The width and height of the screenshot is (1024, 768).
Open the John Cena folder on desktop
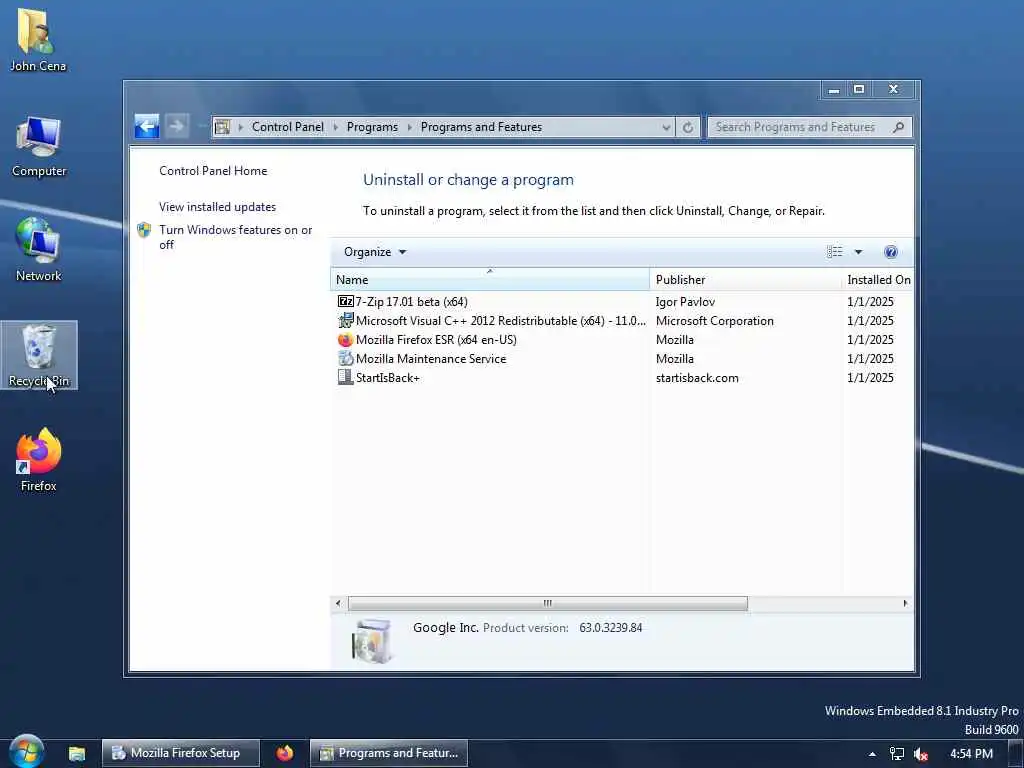38,39
